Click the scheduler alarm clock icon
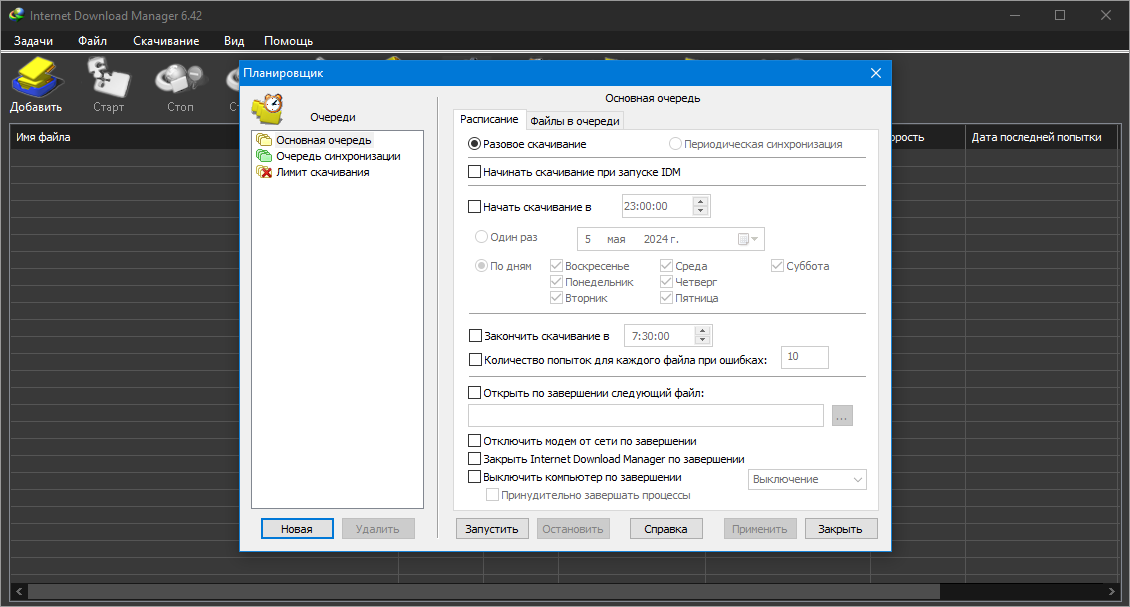 tap(268, 109)
